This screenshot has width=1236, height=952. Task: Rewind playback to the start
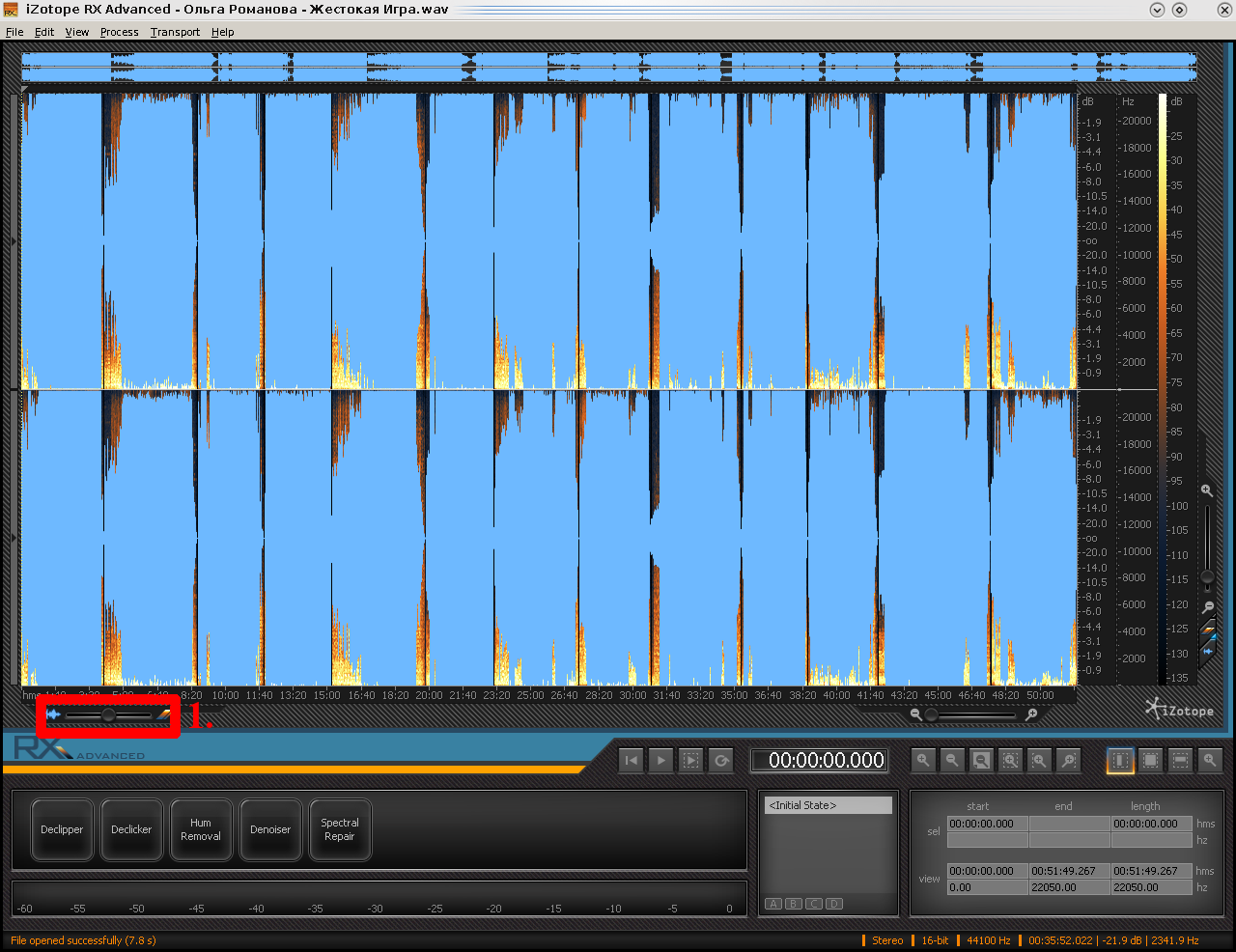tap(631, 761)
